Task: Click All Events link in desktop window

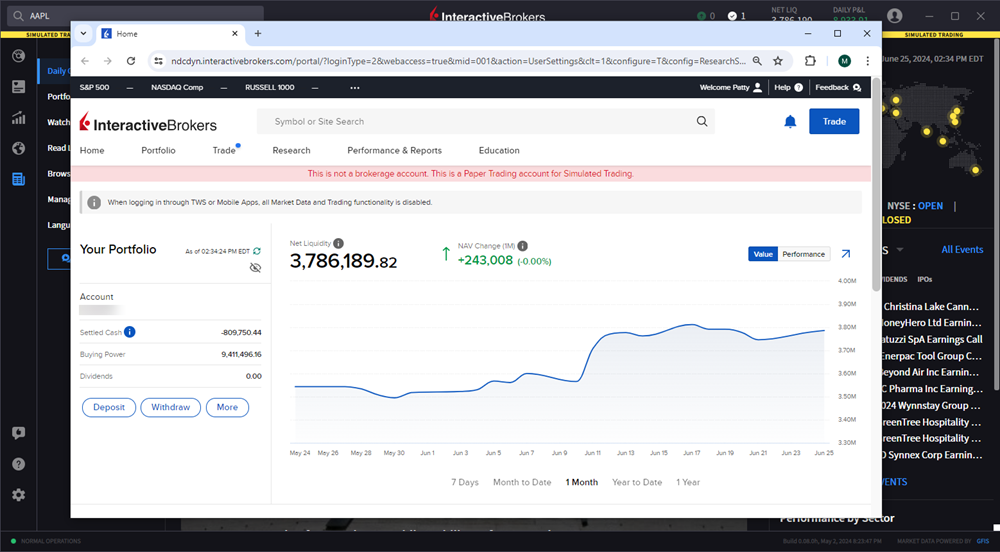Action: click(962, 249)
